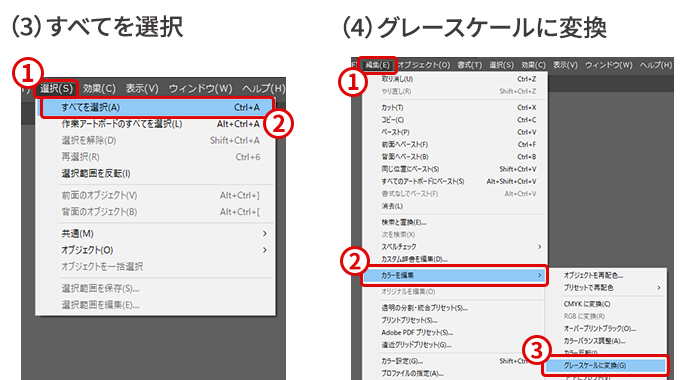Click 書式なしでペースト(F) entry
This screenshot has height=380, width=680.
point(455,194)
